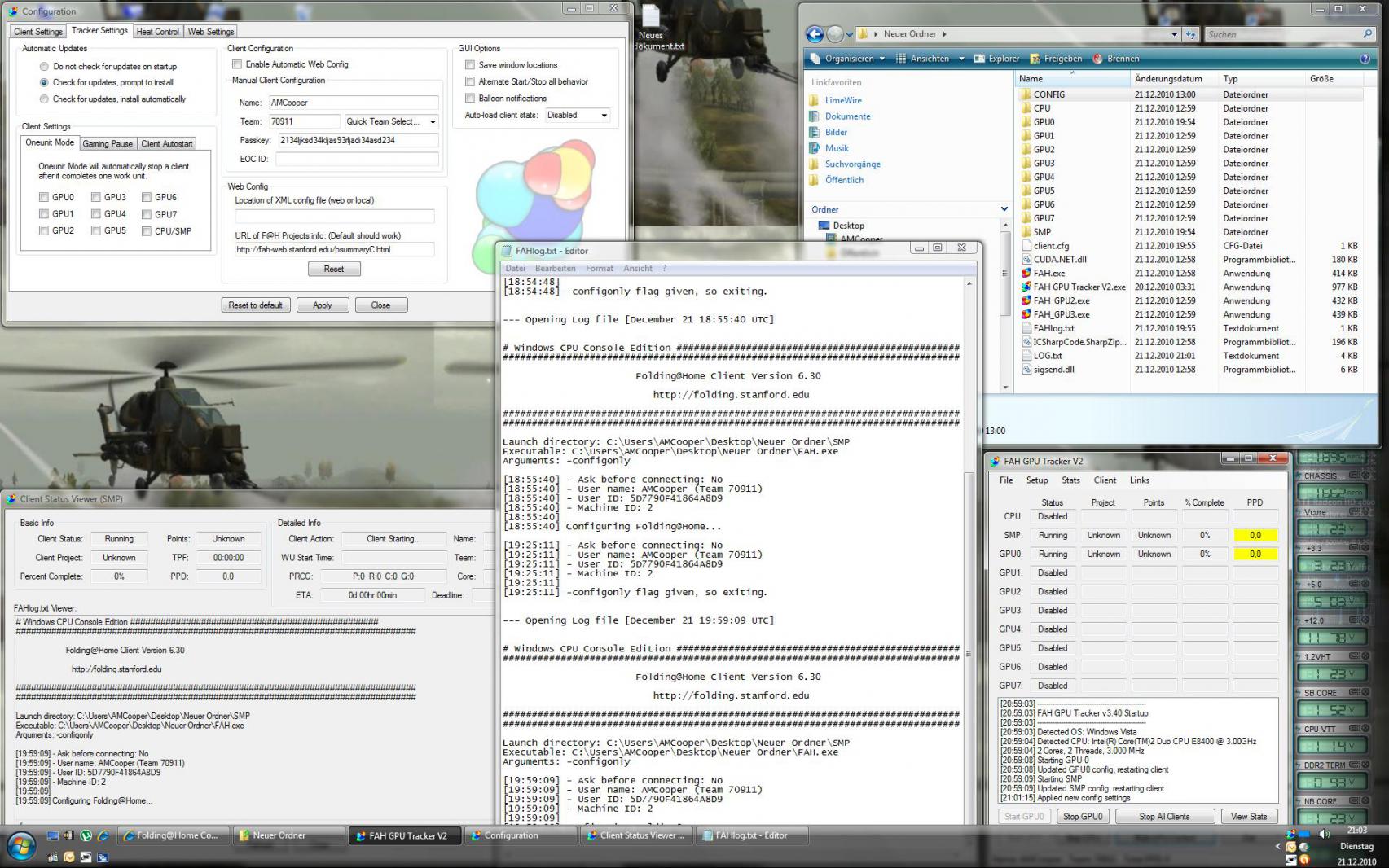The image size is (1389, 868).
Task: Select 'Check for updates, install automatically'
Action: click(x=44, y=99)
